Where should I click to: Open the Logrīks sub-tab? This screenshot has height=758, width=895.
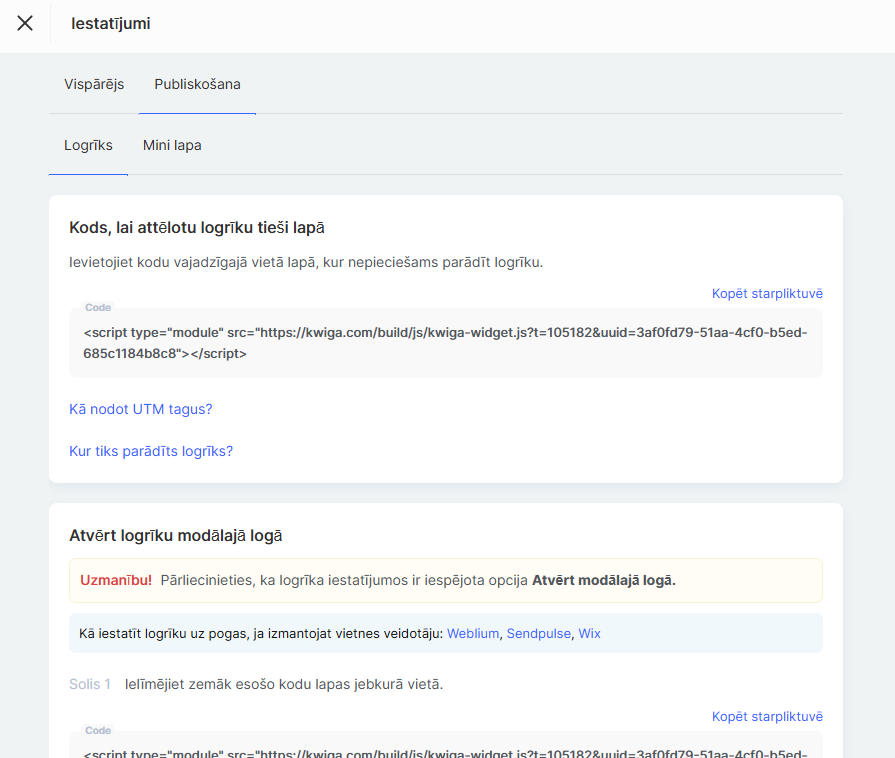88,145
